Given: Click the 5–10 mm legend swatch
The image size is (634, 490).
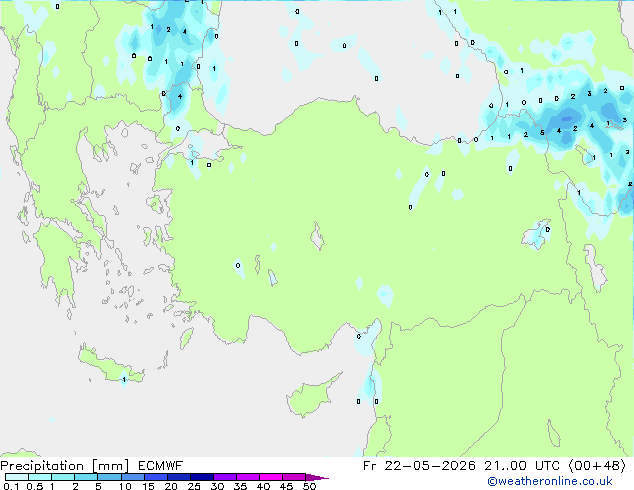Looking at the screenshot, I should 110,477.
